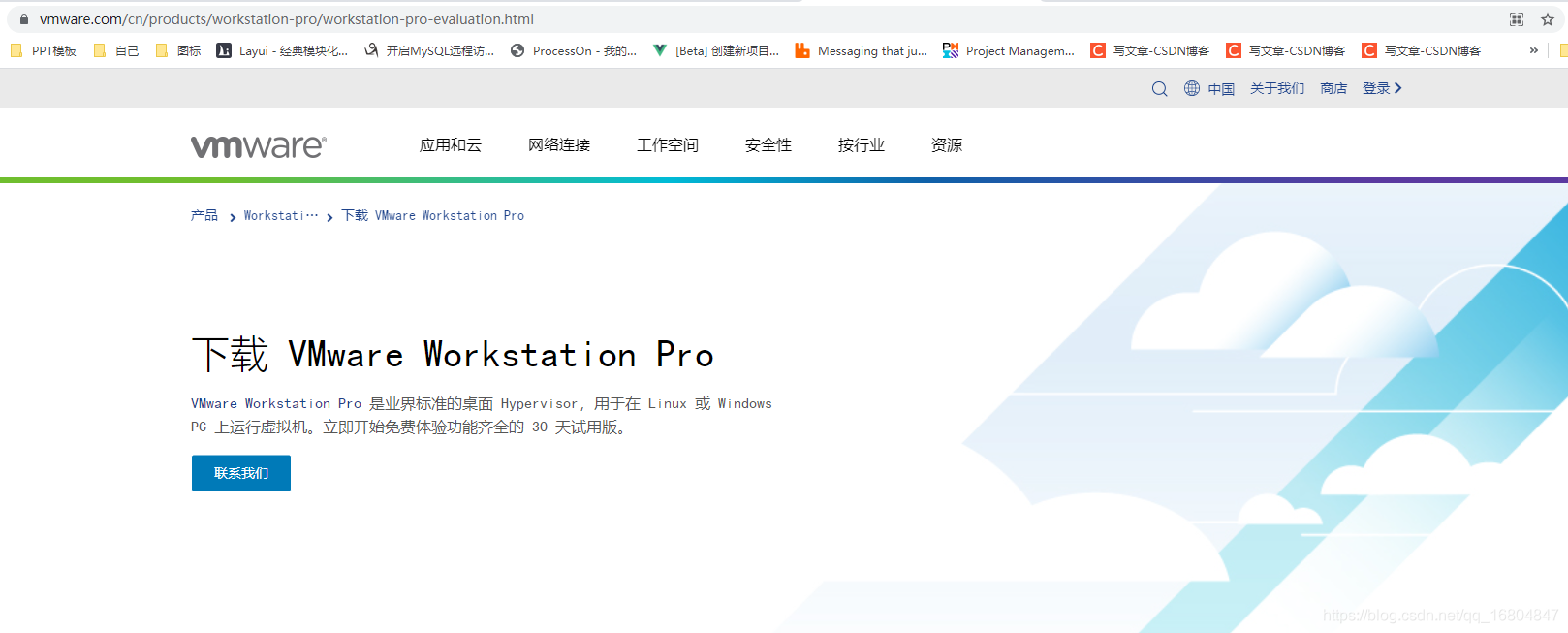Click the 联系我们 button
Screen dimensions: 1568x633
click(241, 473)
